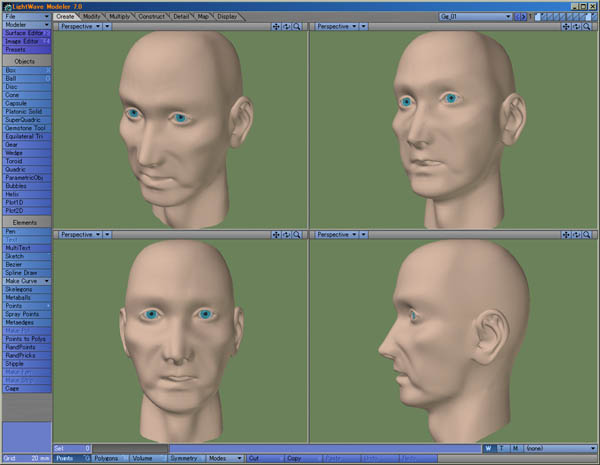The image size is (600, 465).
Task: Enable Polygons selection mode
Action: 105,458
